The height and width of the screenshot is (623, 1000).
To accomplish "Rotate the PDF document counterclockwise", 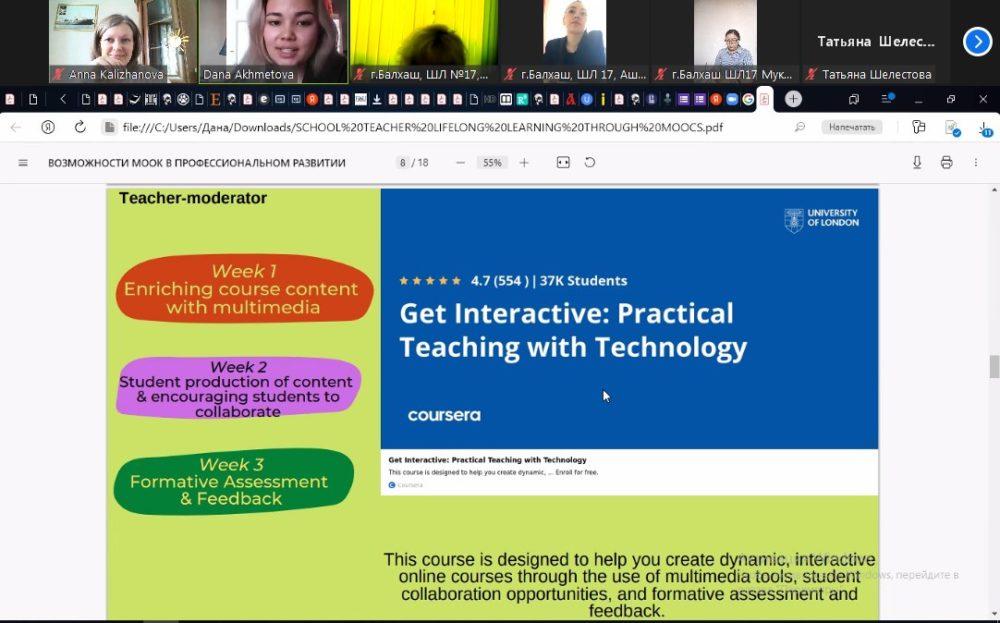I will coord(590,163).
